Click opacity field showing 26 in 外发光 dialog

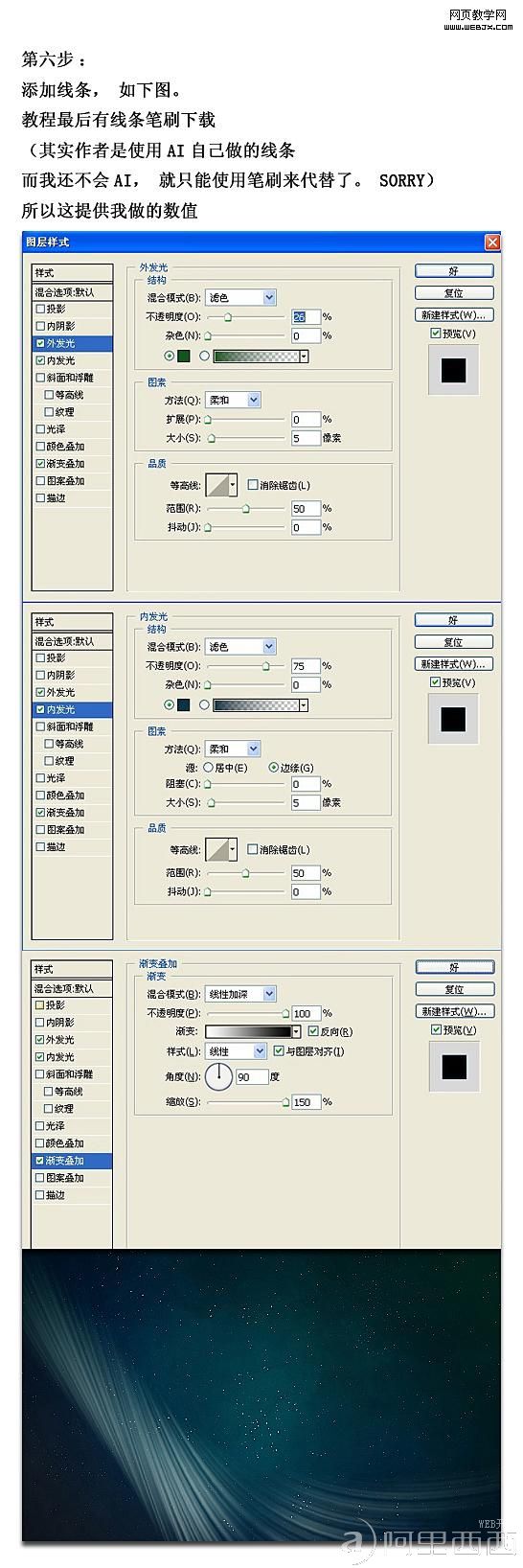[305, 316]
